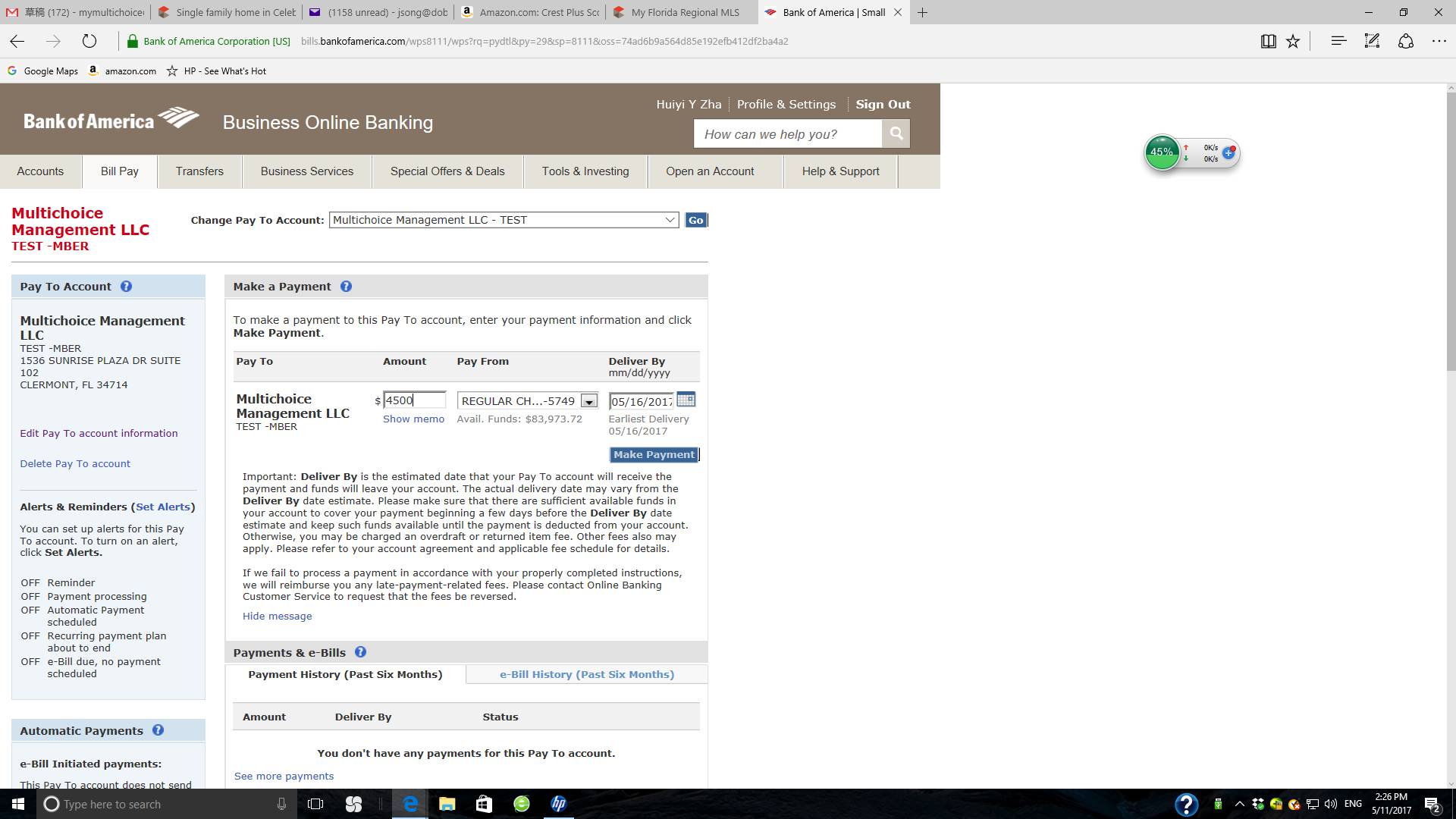Refresh the page in the browser
The height and width of the screenshot is (819, 1456).
click(x=89, y=42)
